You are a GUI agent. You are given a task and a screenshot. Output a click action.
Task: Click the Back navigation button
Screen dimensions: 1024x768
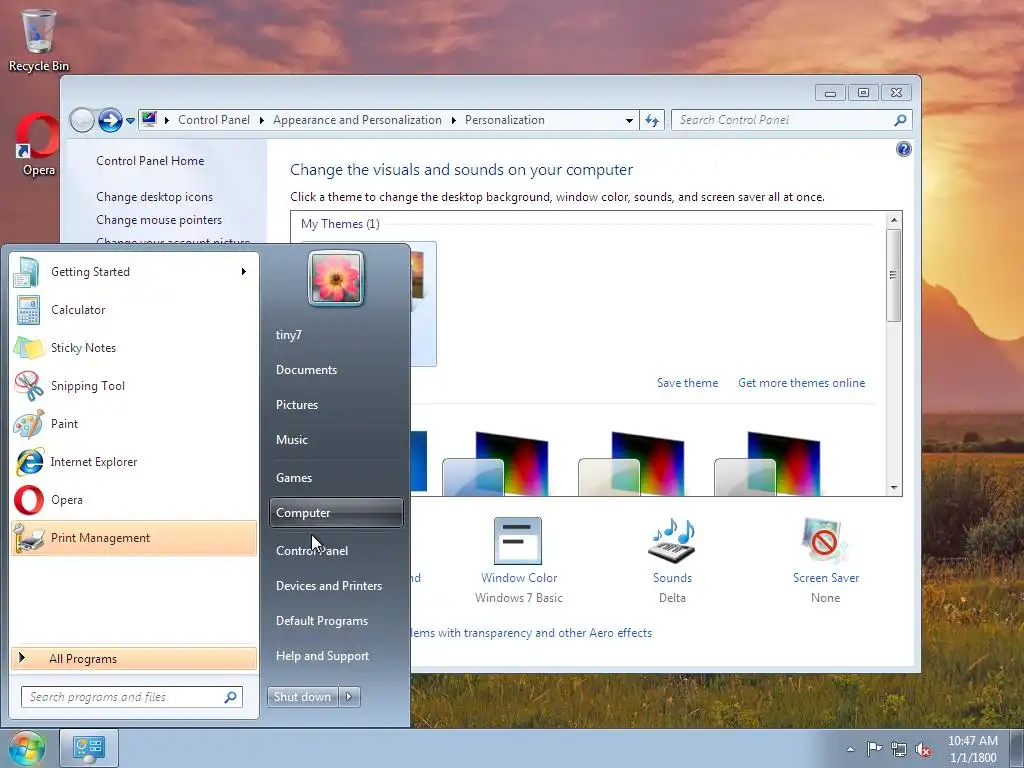(x=82, y=120)
